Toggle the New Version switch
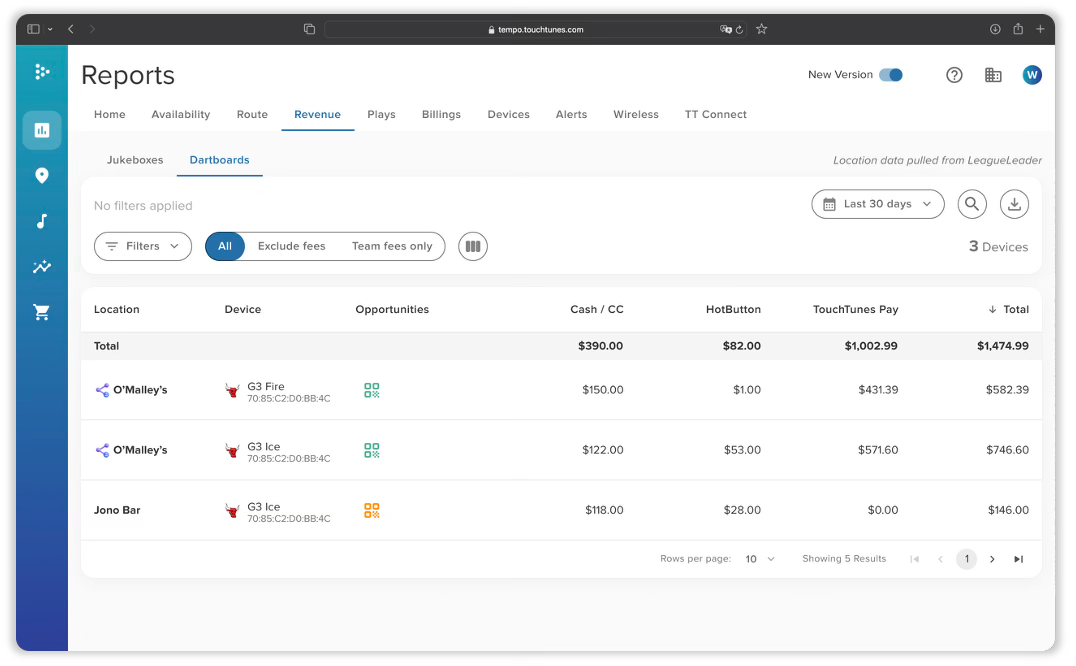 [x=890, y=75]
